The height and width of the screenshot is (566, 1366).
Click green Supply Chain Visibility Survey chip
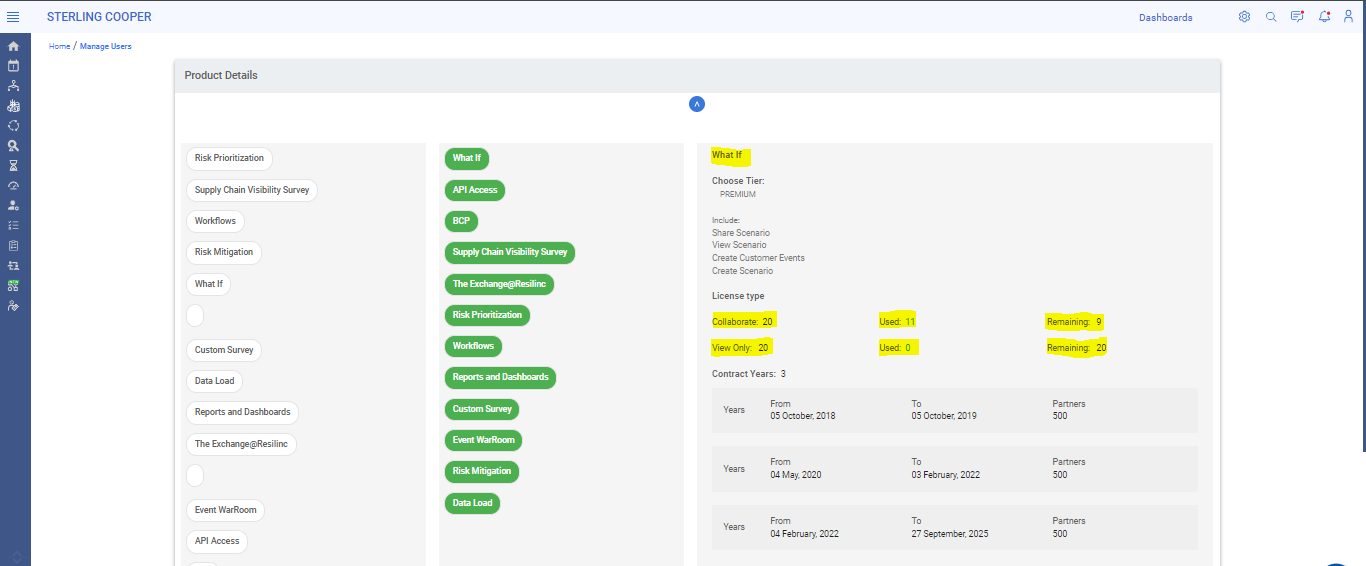coord(509,252)
